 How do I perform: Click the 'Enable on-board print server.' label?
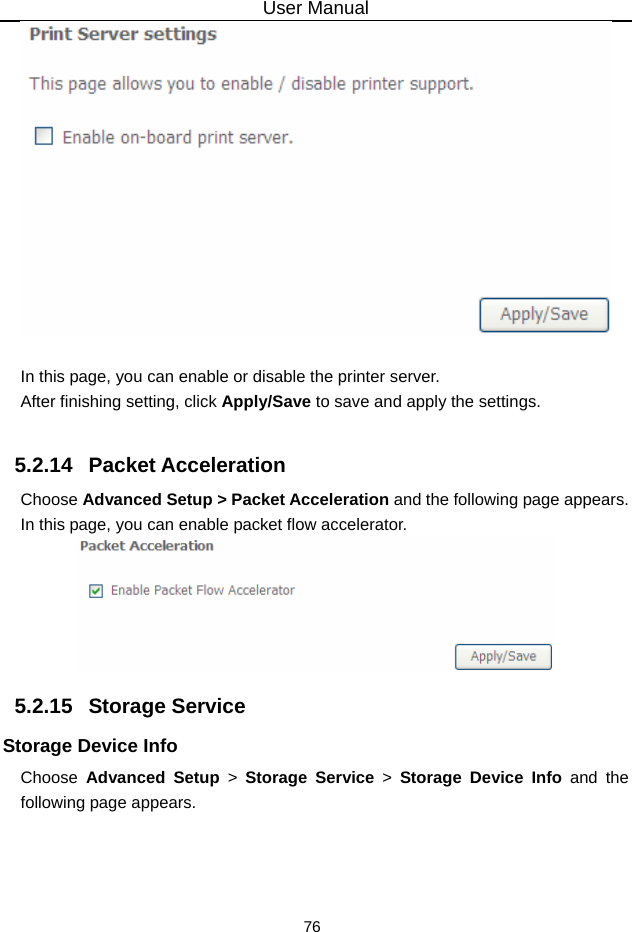point(178,137)
